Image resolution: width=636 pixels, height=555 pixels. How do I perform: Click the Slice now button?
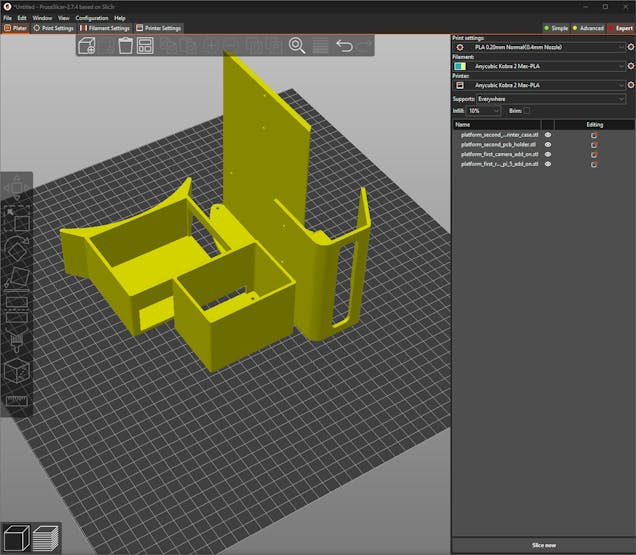pyautogui.click(x=543, y=545)
